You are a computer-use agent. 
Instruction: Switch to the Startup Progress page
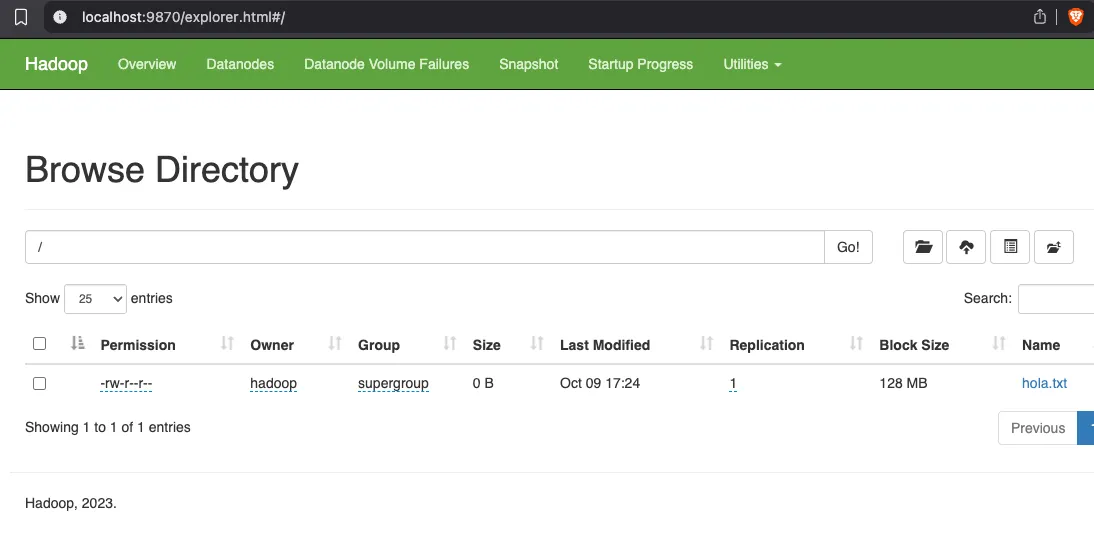tap(640, 64)
